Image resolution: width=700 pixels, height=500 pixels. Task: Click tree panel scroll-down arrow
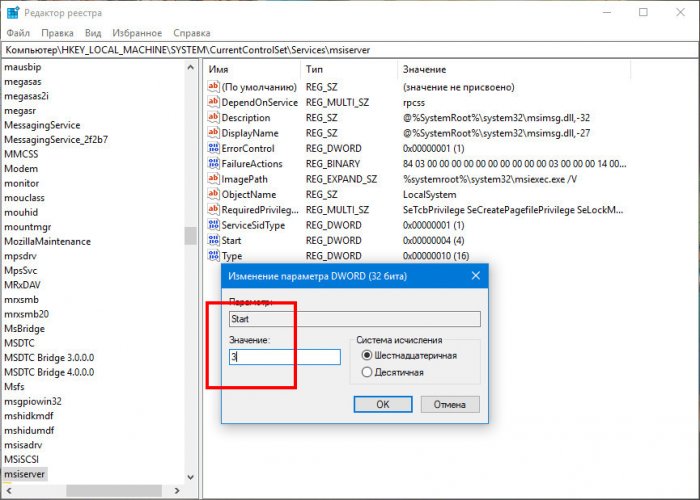(191, 477)
